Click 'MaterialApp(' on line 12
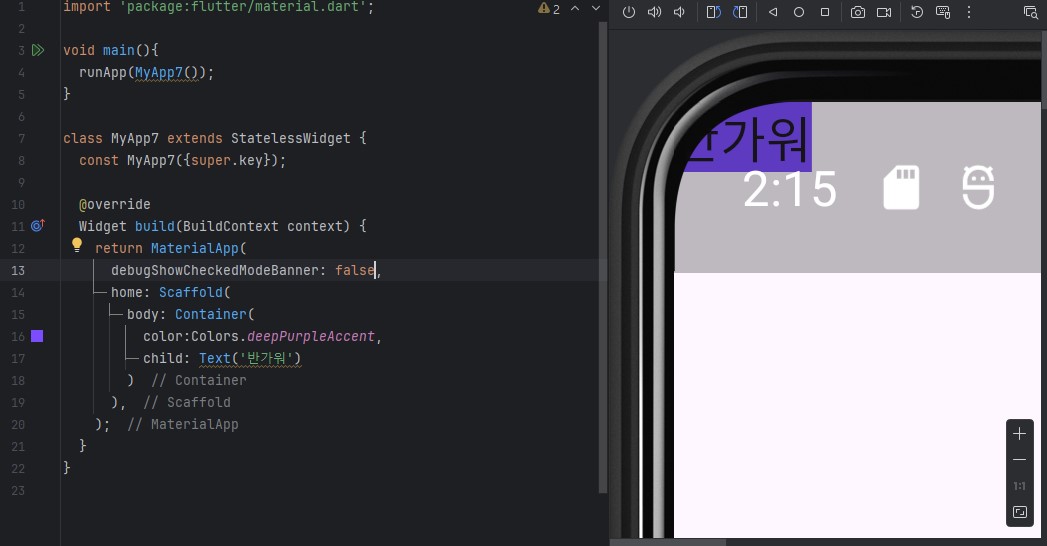This screenshot has width=1047, height=546. (x=198, y=248)
